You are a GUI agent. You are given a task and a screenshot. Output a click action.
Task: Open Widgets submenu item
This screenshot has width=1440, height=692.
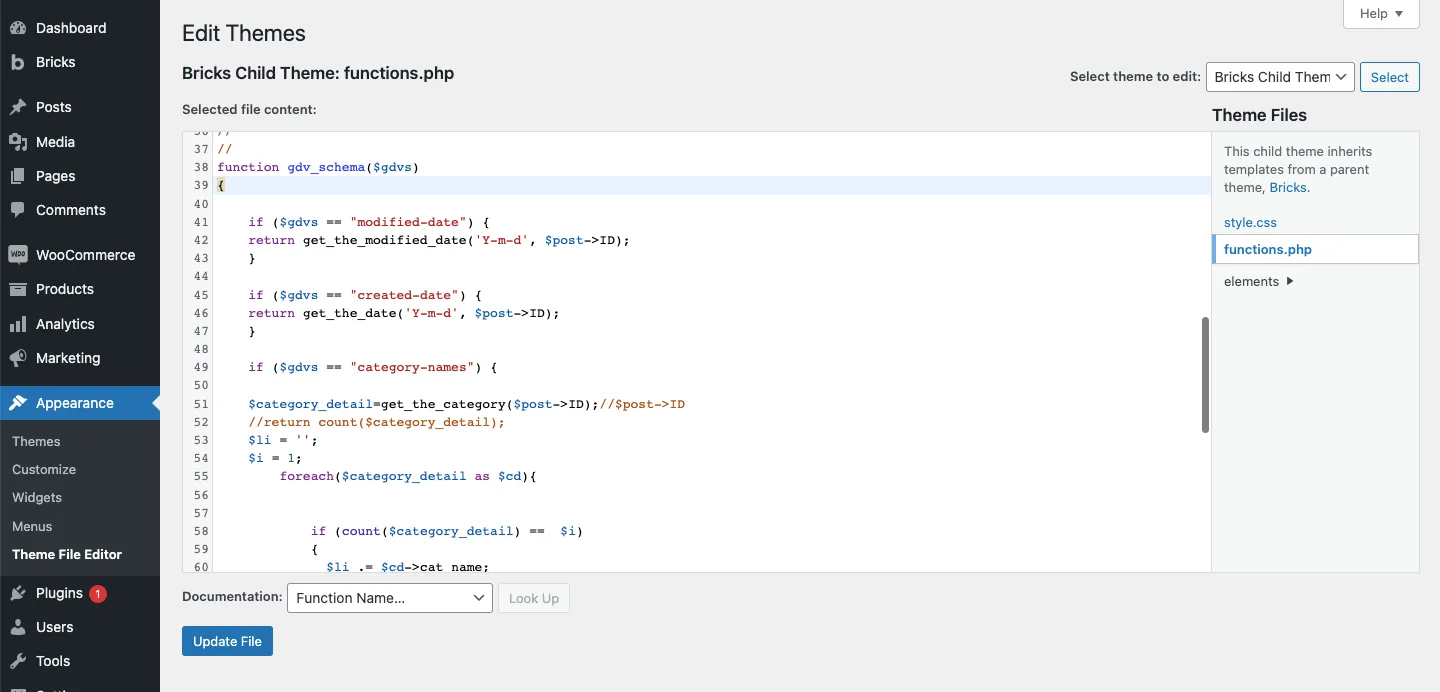tap(37, 497)
